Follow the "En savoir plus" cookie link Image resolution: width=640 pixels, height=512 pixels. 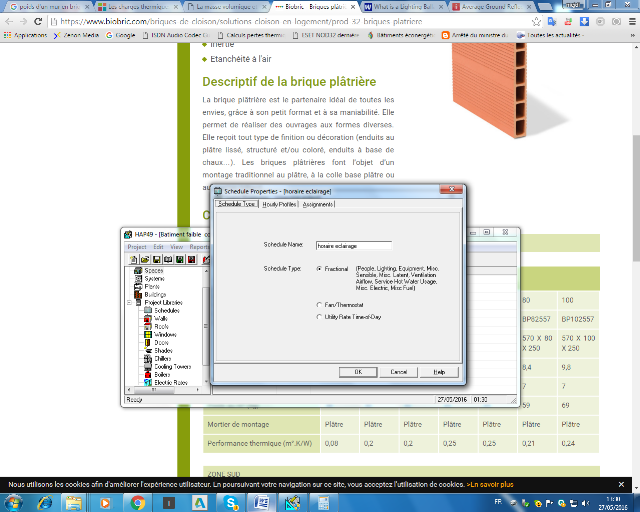492,484
